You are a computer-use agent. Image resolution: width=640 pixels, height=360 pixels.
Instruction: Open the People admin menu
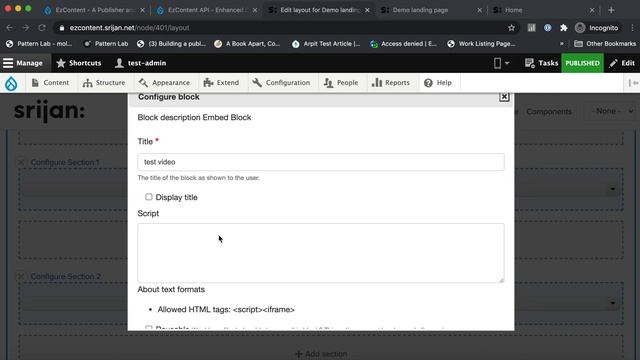[x=341, y=82]
